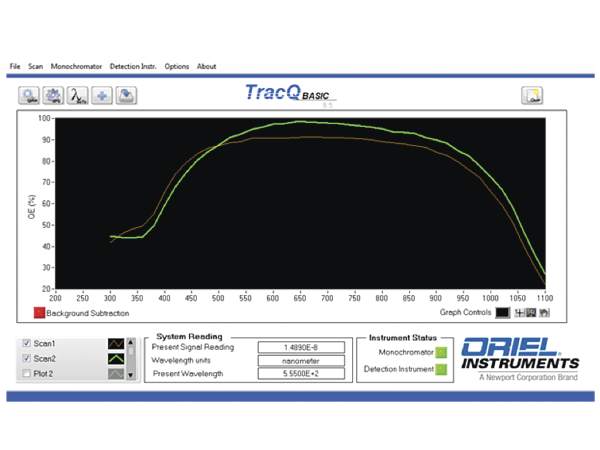The image size is (600, 450).
Task: Click the plus toolbar icon
Action: tap(102, 96)
